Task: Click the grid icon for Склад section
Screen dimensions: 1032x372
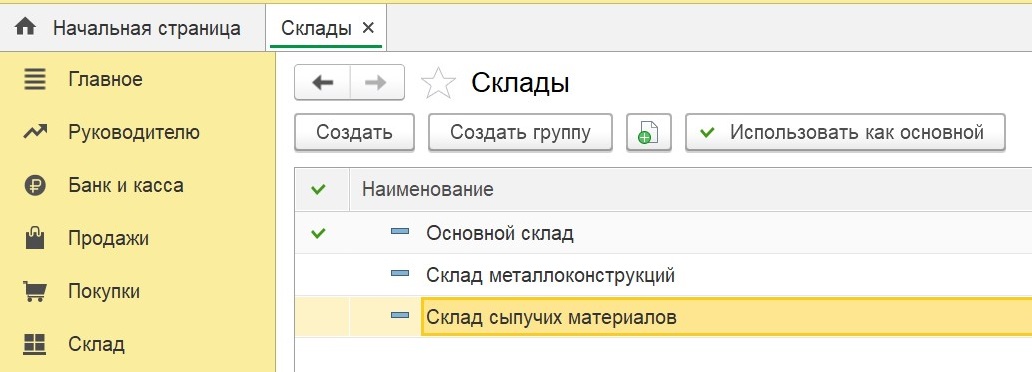Action: tap(34, 344)
